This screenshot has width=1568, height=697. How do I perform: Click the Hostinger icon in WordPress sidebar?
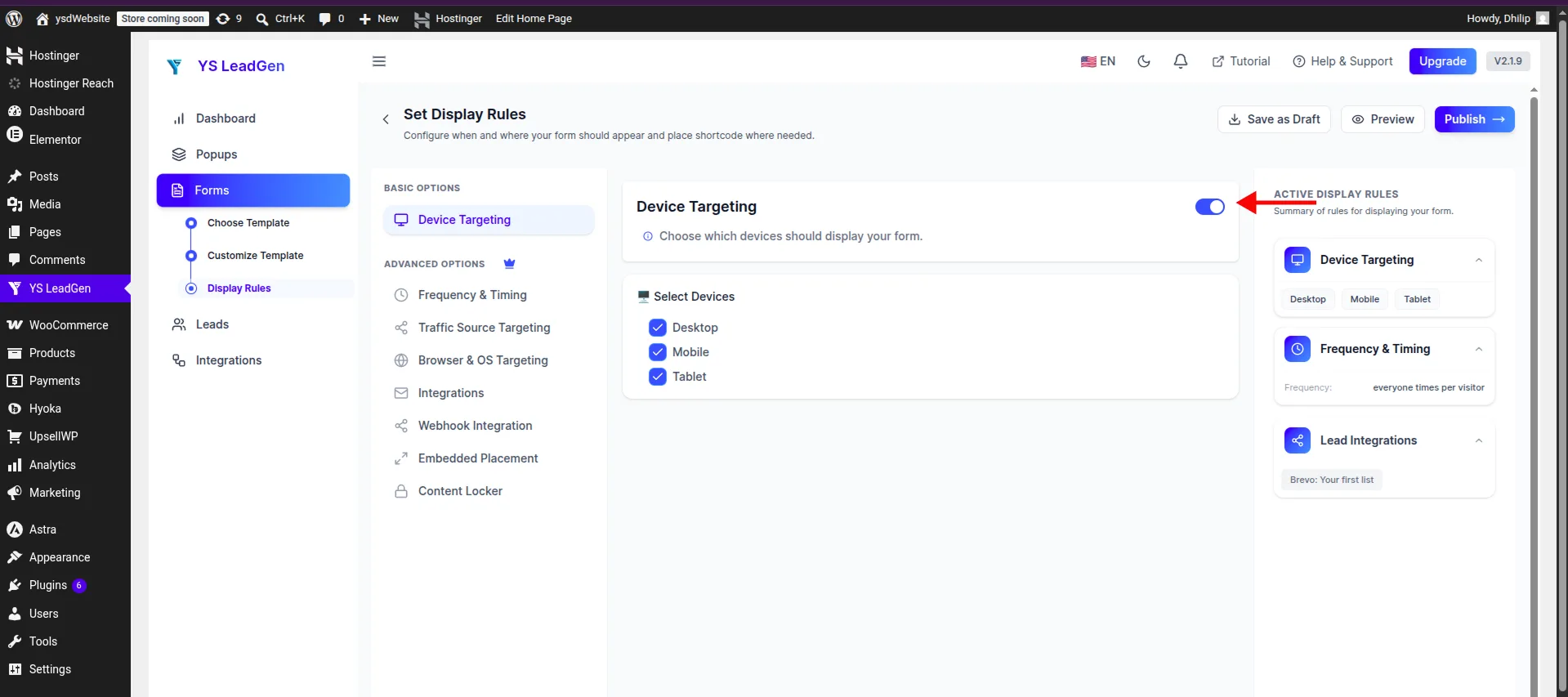pos(14,56)
